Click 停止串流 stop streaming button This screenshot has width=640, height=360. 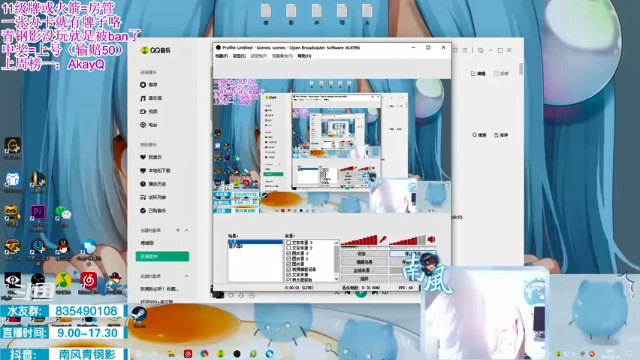pyautogui.click(x=412, y=254)
